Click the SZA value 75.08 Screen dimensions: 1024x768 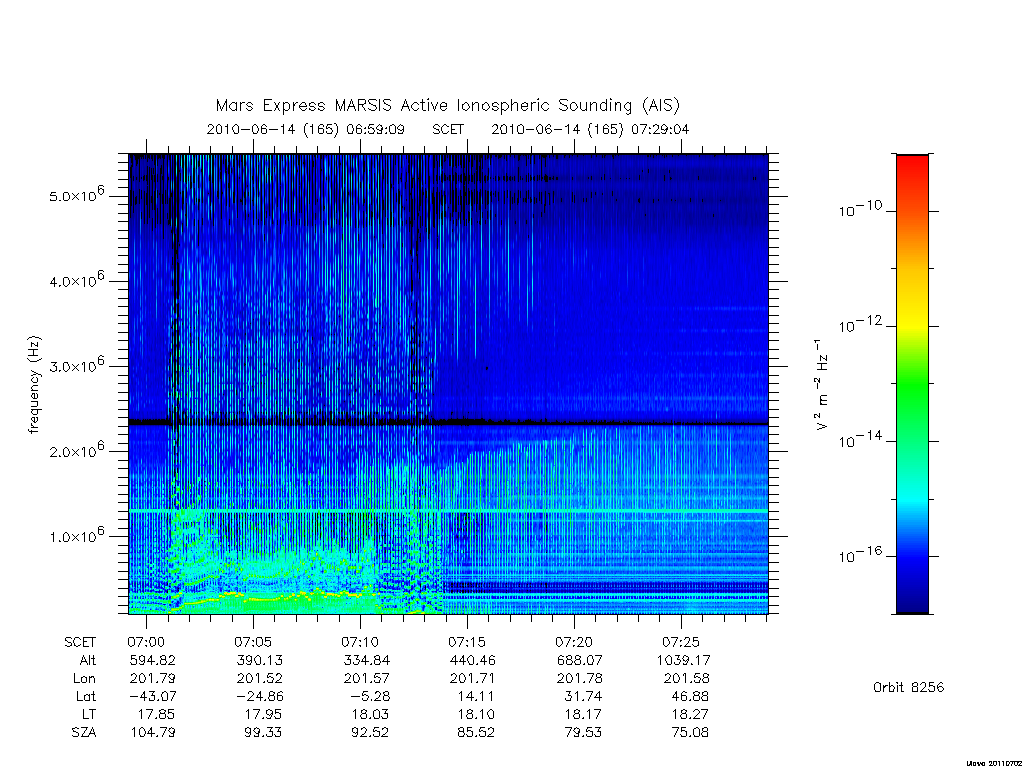click(690, 733)
